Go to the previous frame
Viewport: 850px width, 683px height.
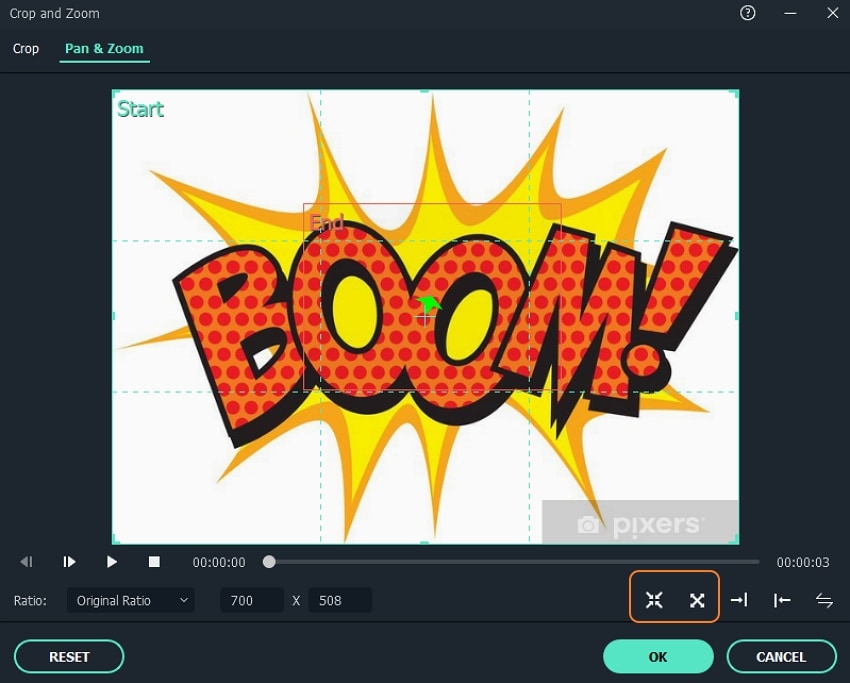click(x=26, y=562)
